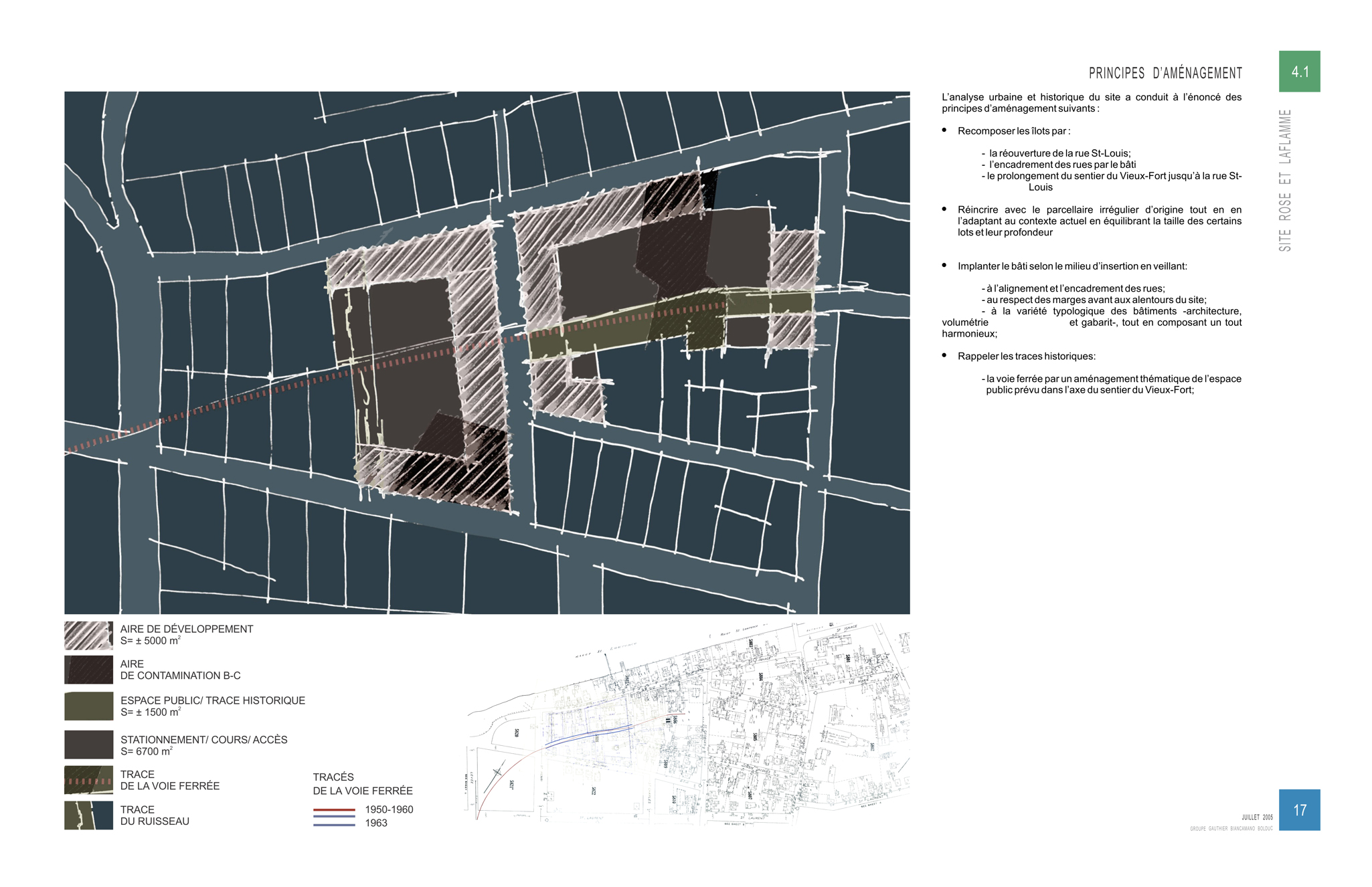Screen dimensions: 1372x887
Task: Click the Trace de la voie ferrée swatch
Action: pos(88,780)
